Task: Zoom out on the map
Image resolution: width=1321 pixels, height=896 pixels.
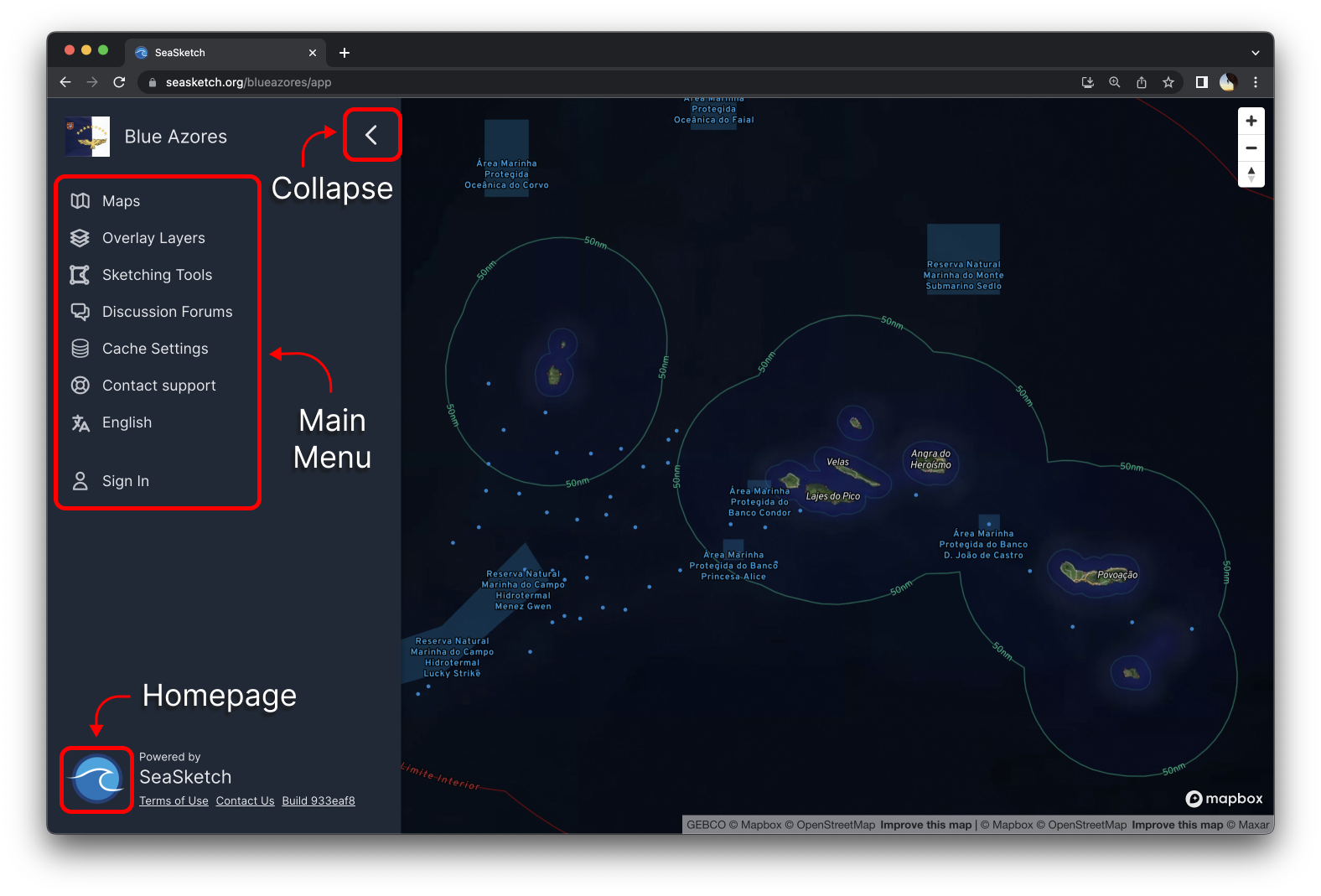Action: (1251, 148)
